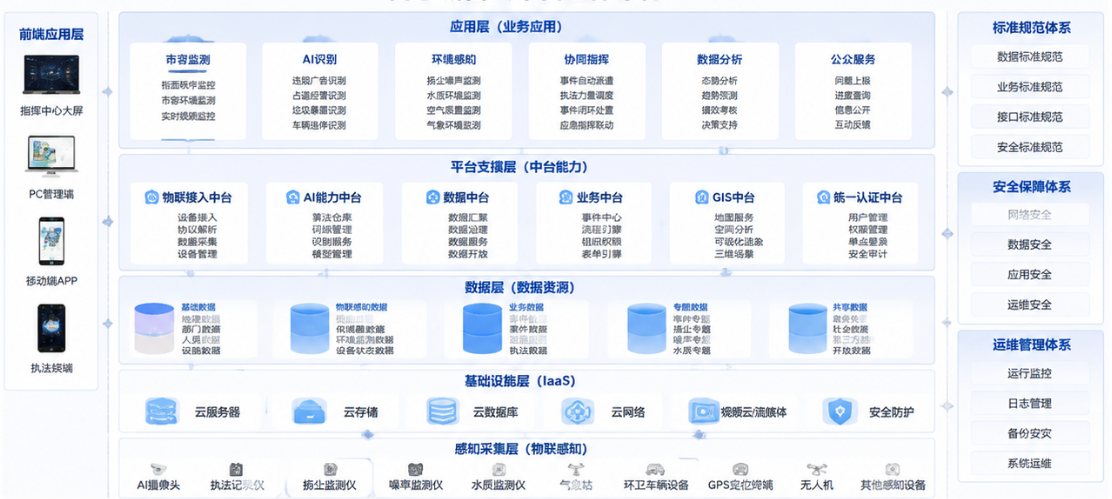Click the icon beside 物联接入中台
This screenshot has height=499, width=1112.
point(152,197)
